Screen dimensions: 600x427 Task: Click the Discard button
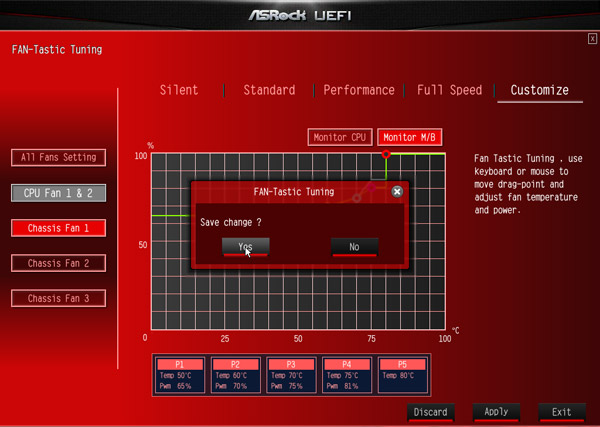430,412
